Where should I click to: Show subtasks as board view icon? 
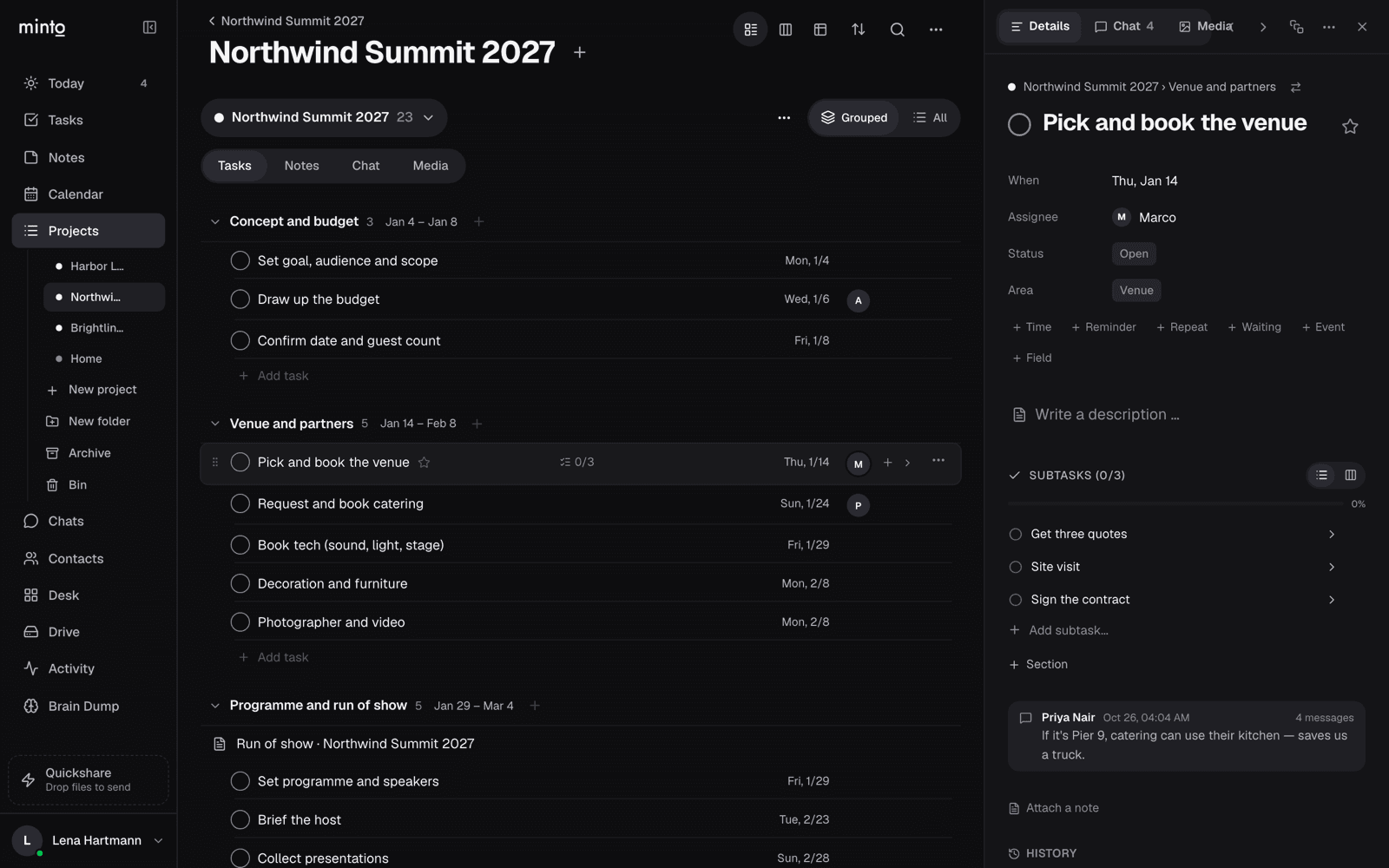(x=1351, y=475)
